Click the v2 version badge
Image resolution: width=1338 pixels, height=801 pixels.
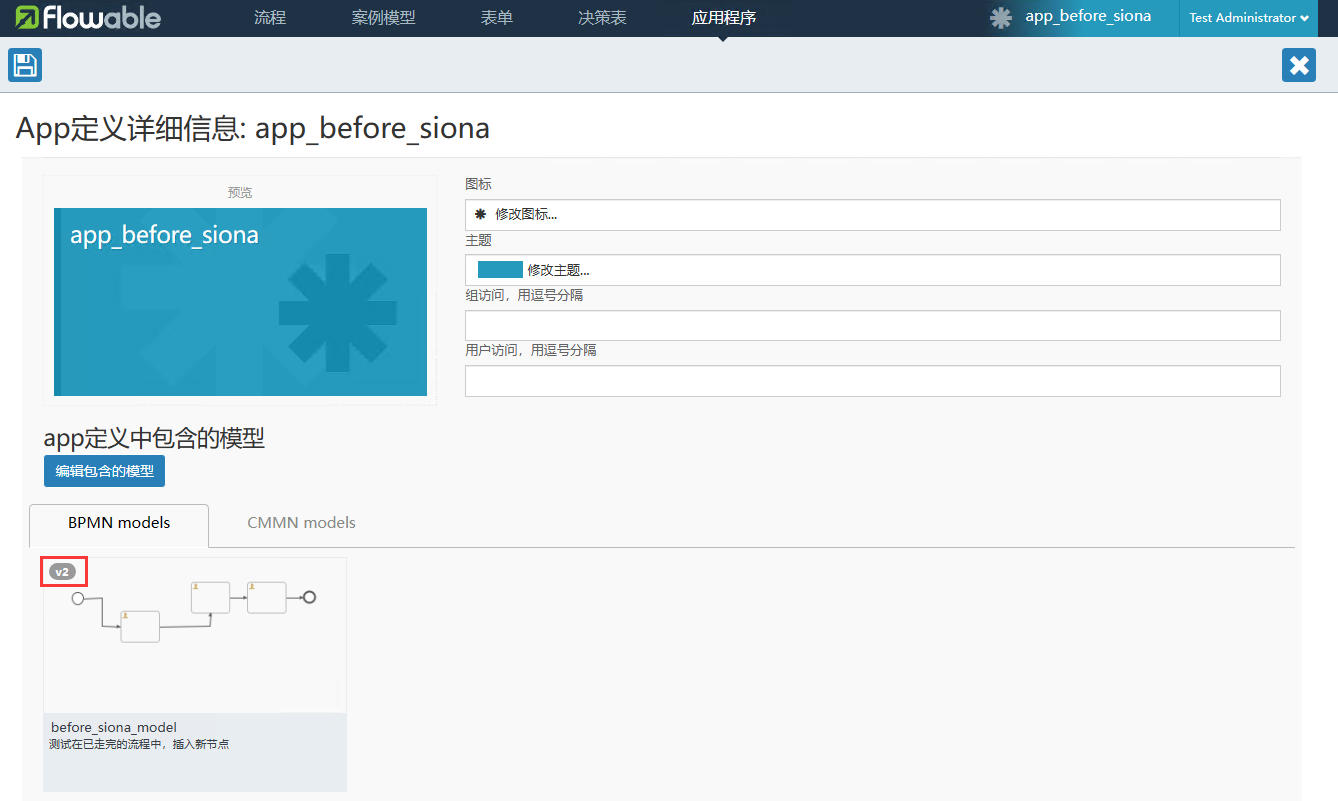tap(62, 572)
